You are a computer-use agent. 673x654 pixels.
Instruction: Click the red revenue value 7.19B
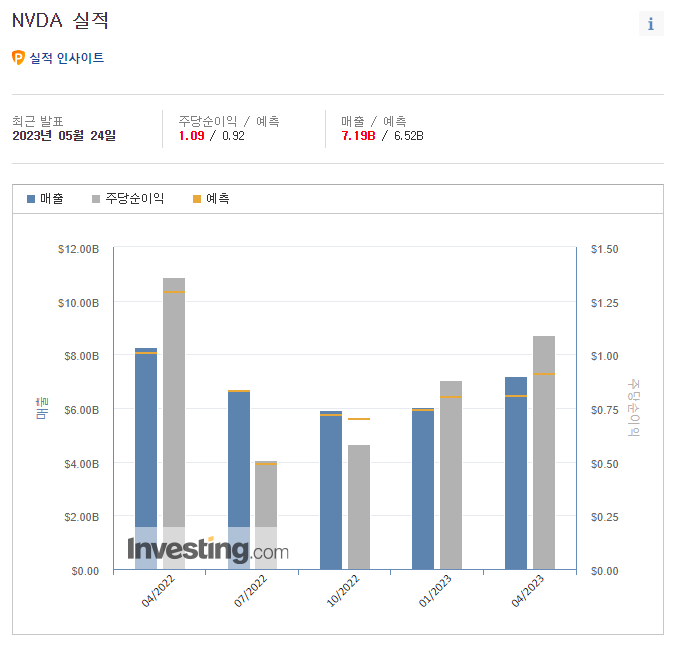coord(358,136)
